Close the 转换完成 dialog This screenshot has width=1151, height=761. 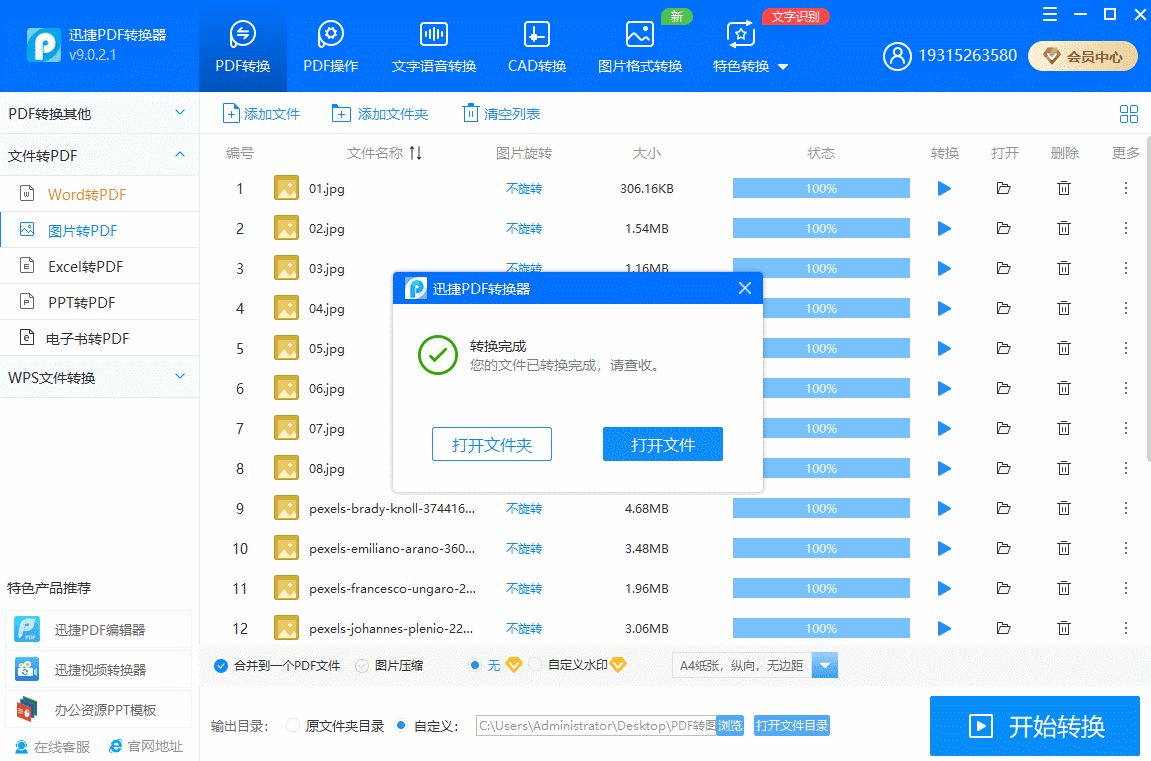(x=744, y=288)
